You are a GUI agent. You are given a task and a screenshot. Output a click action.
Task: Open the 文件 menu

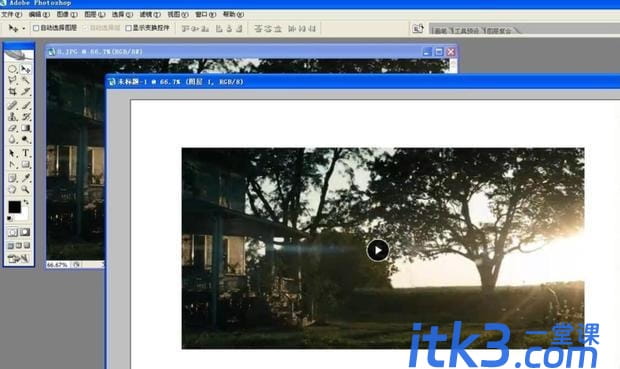[x=11, y=14]
